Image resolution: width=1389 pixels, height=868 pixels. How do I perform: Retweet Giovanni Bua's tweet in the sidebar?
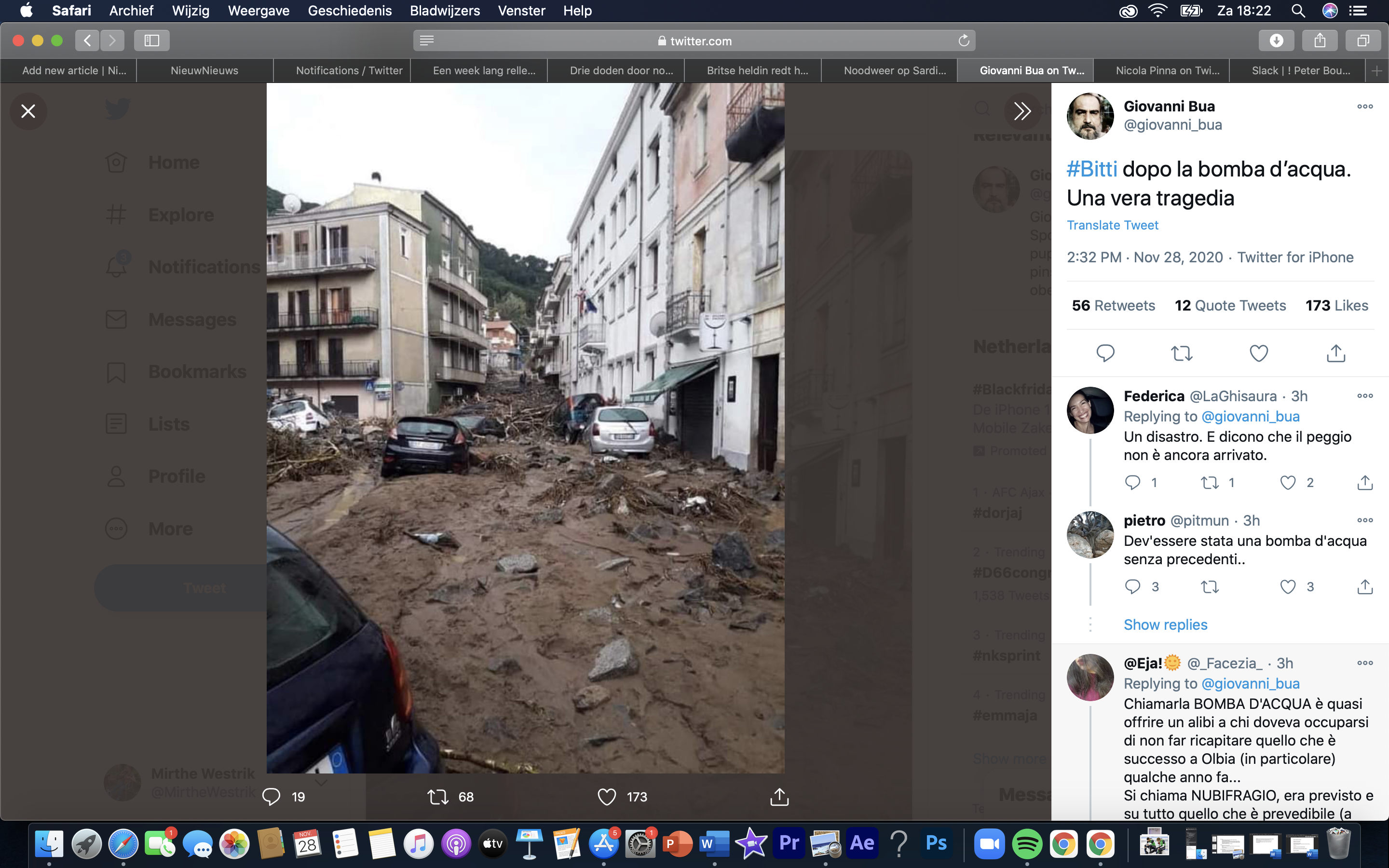point(1181,353)
